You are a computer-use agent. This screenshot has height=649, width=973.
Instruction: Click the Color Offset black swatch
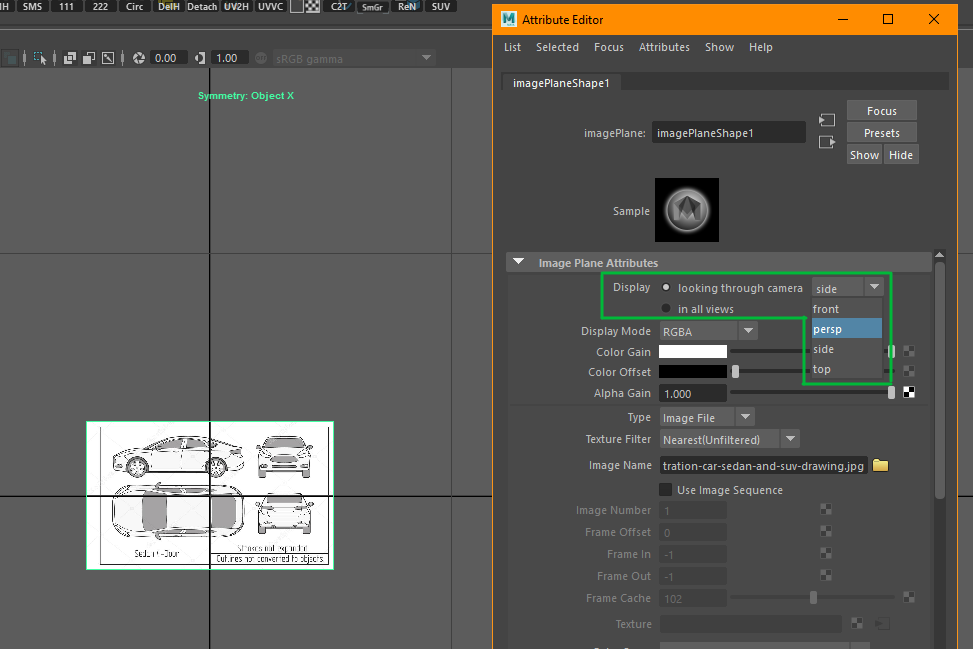coord(692,372)
